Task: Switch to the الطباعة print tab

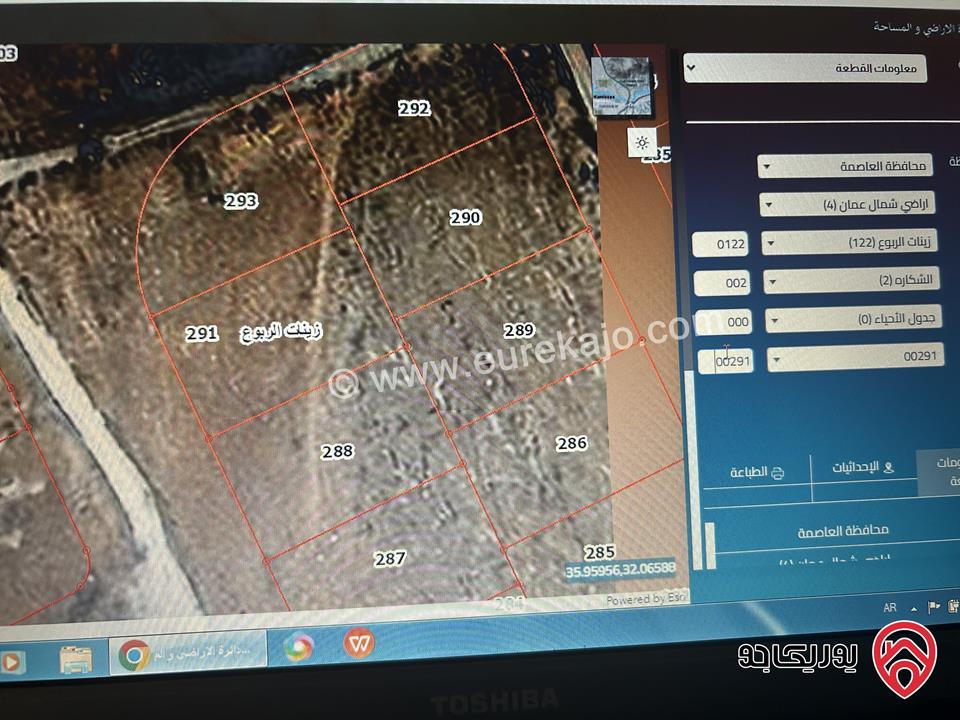Action: click(x=757, y=473)
